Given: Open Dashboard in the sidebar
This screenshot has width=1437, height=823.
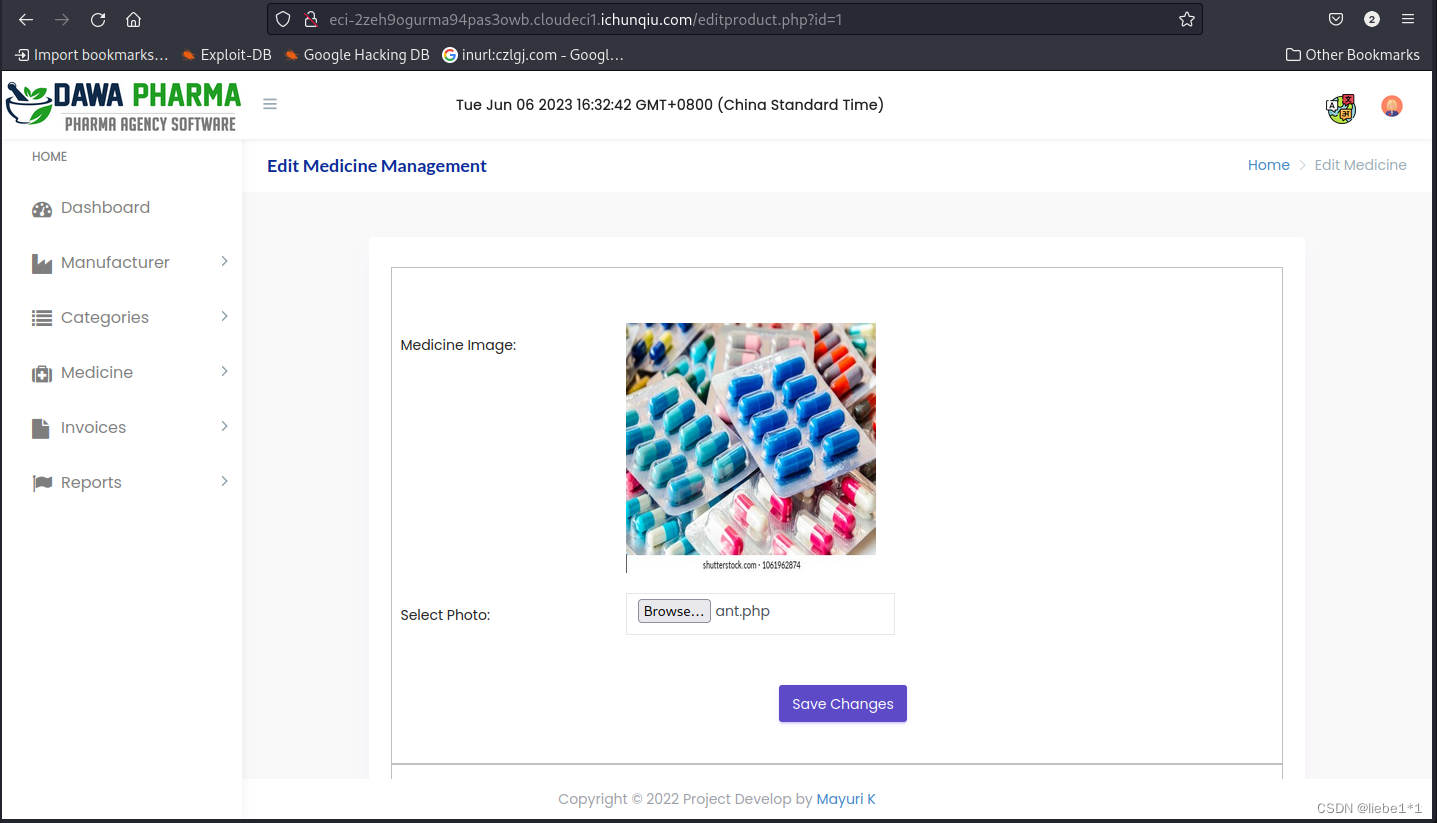Looking at the screenshot, I should point(121,208).
